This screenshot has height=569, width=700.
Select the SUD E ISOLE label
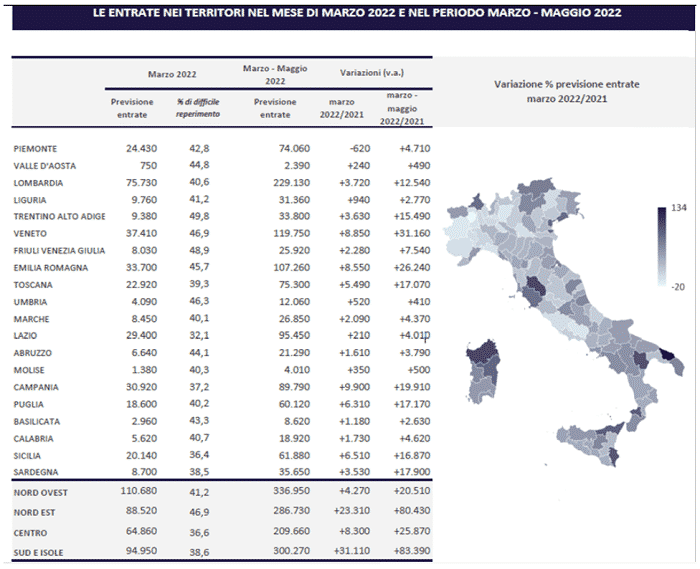[38, 552]
